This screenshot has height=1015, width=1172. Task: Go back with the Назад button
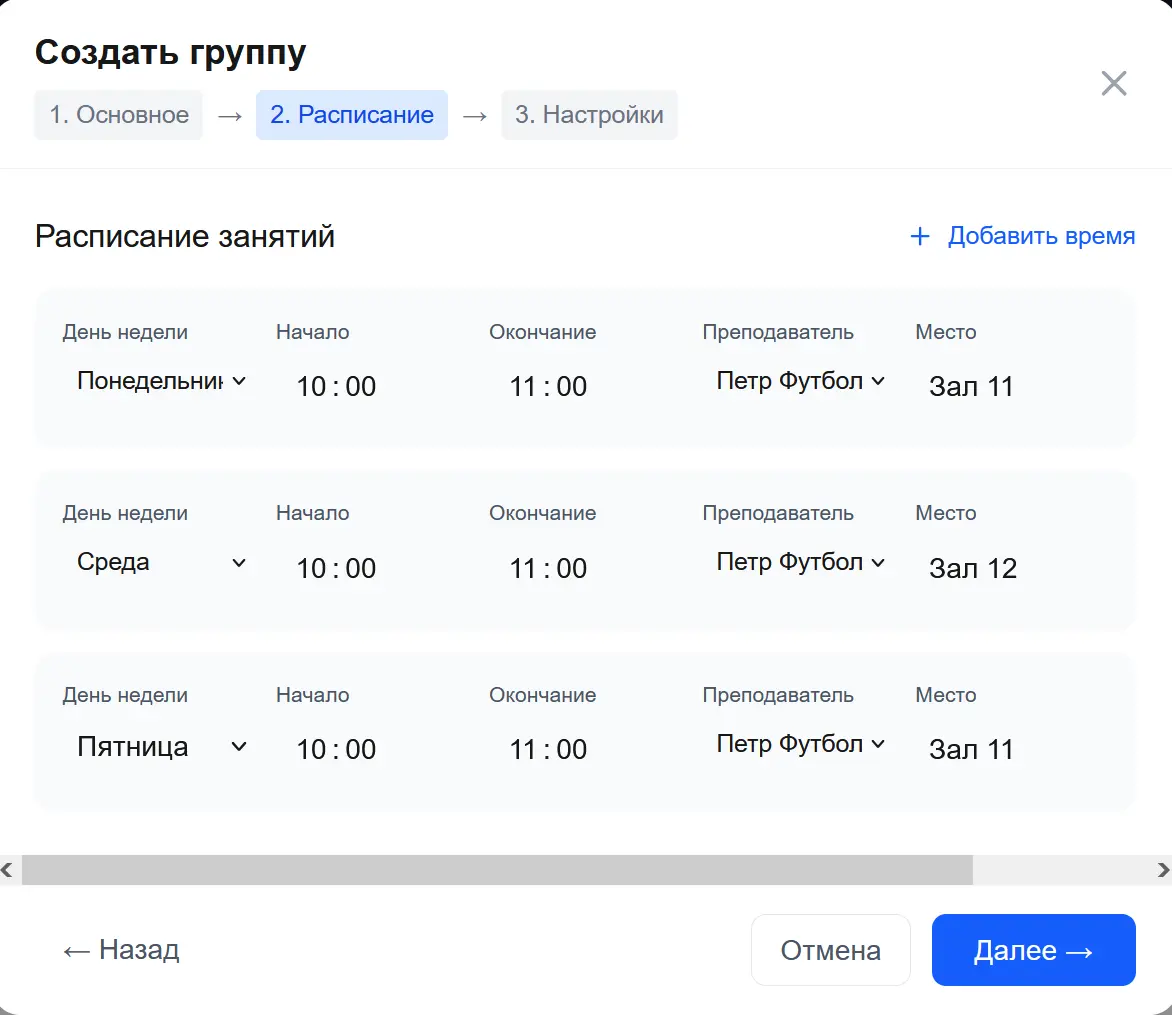coord(121,950)
